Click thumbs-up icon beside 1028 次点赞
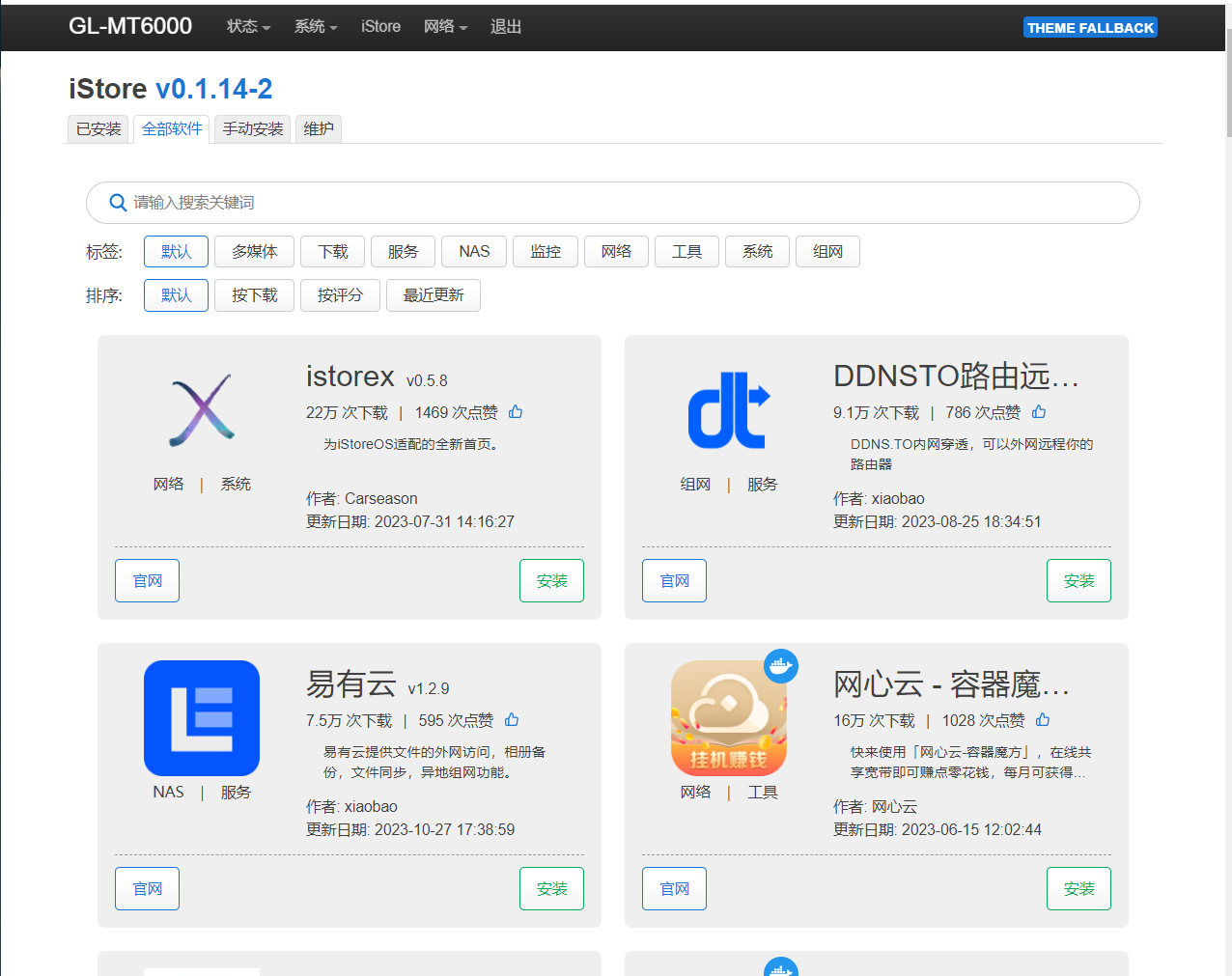 (1043, 720)
